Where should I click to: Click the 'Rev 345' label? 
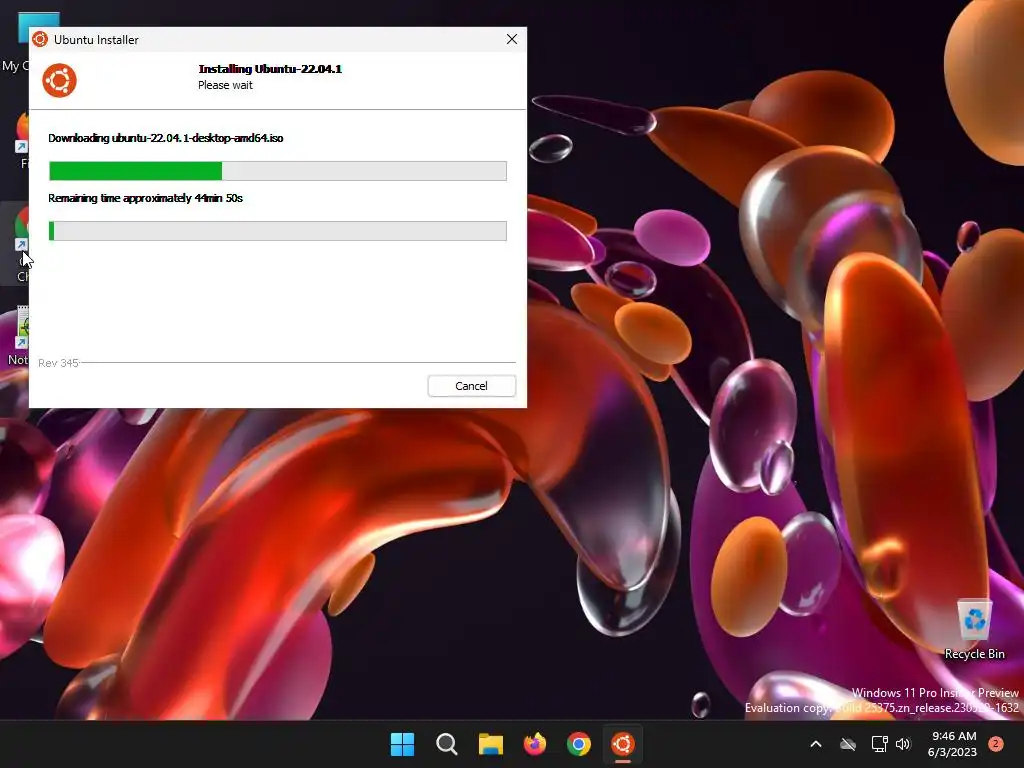[58, 363]
